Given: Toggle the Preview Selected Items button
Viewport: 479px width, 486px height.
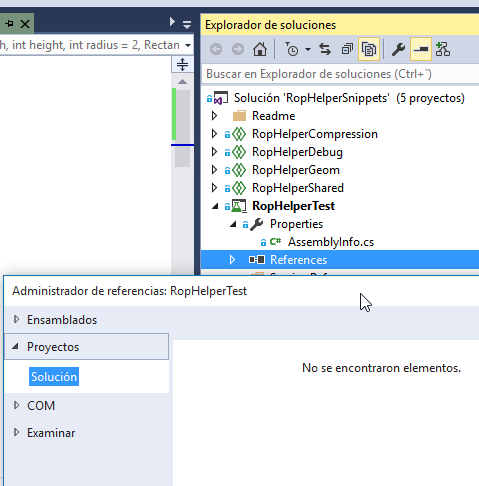Looking at the screenshot, I should click(x=421, y=49).
